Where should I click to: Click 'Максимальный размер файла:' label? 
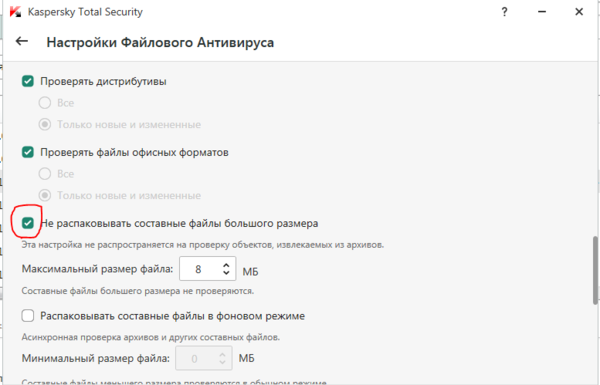click(97, 269)
